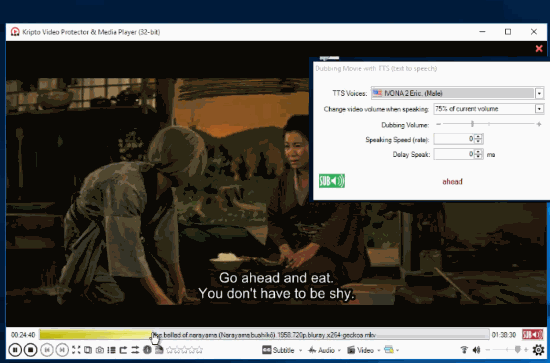The width and height of the screenshot is (550, 363).
Task: Open settings gear icon
Action: (538, 350)
